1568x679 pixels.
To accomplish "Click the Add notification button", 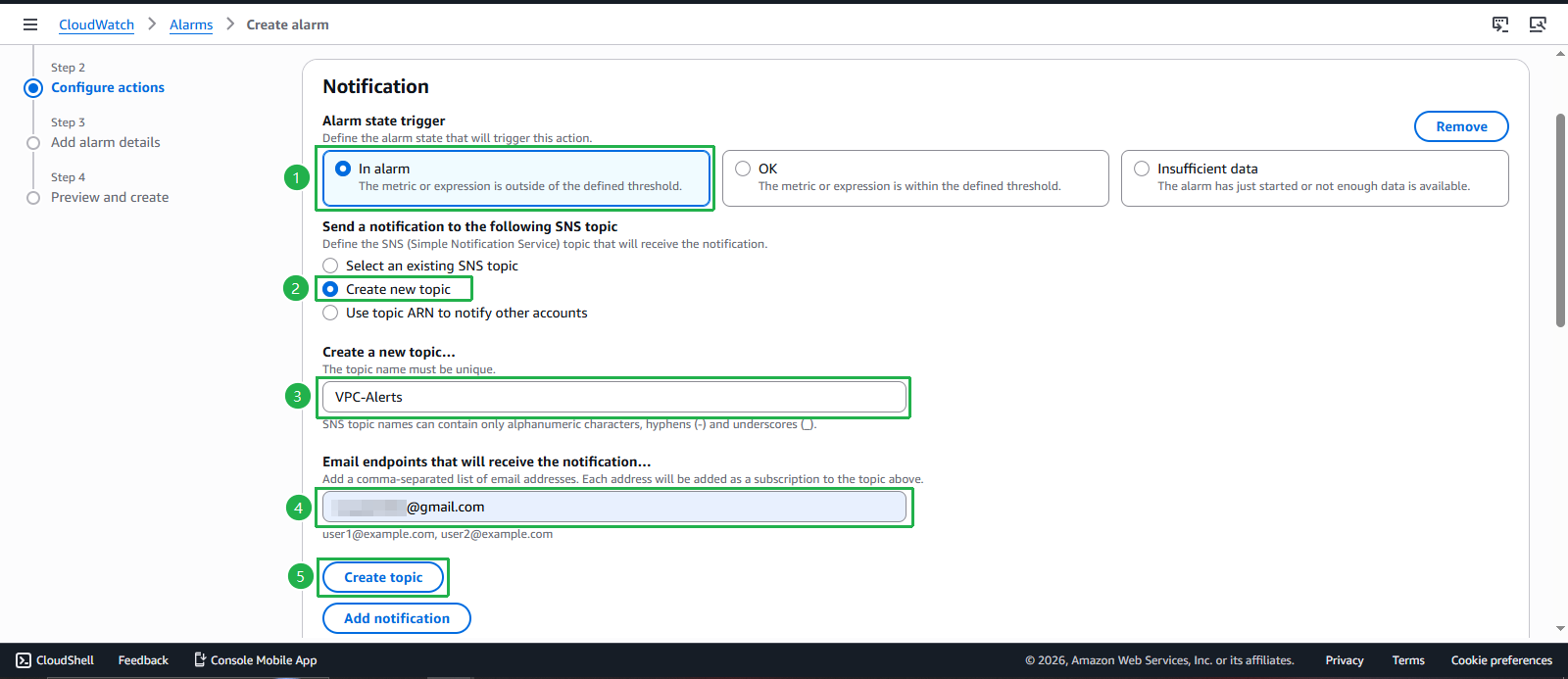I will [x=397, y=618].
